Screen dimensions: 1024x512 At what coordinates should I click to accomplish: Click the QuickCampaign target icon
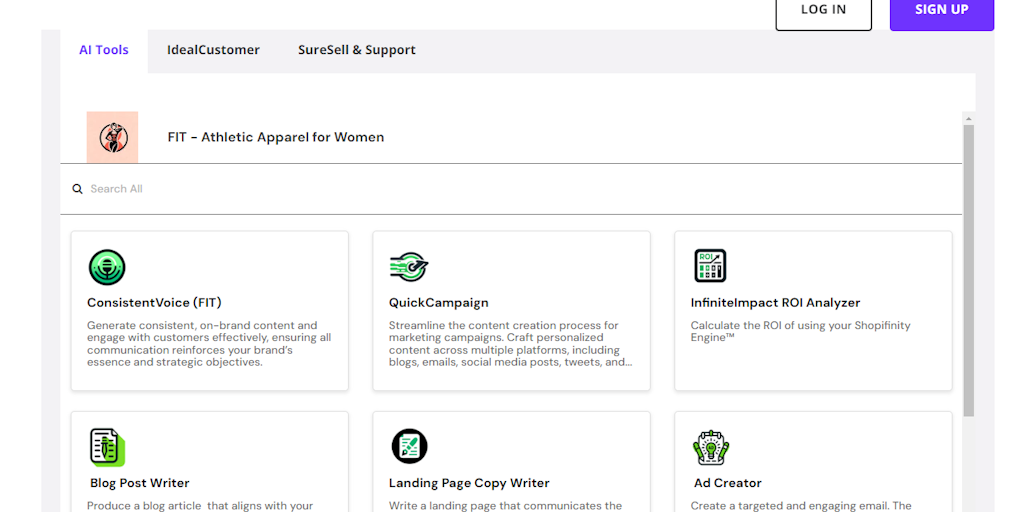408,267
